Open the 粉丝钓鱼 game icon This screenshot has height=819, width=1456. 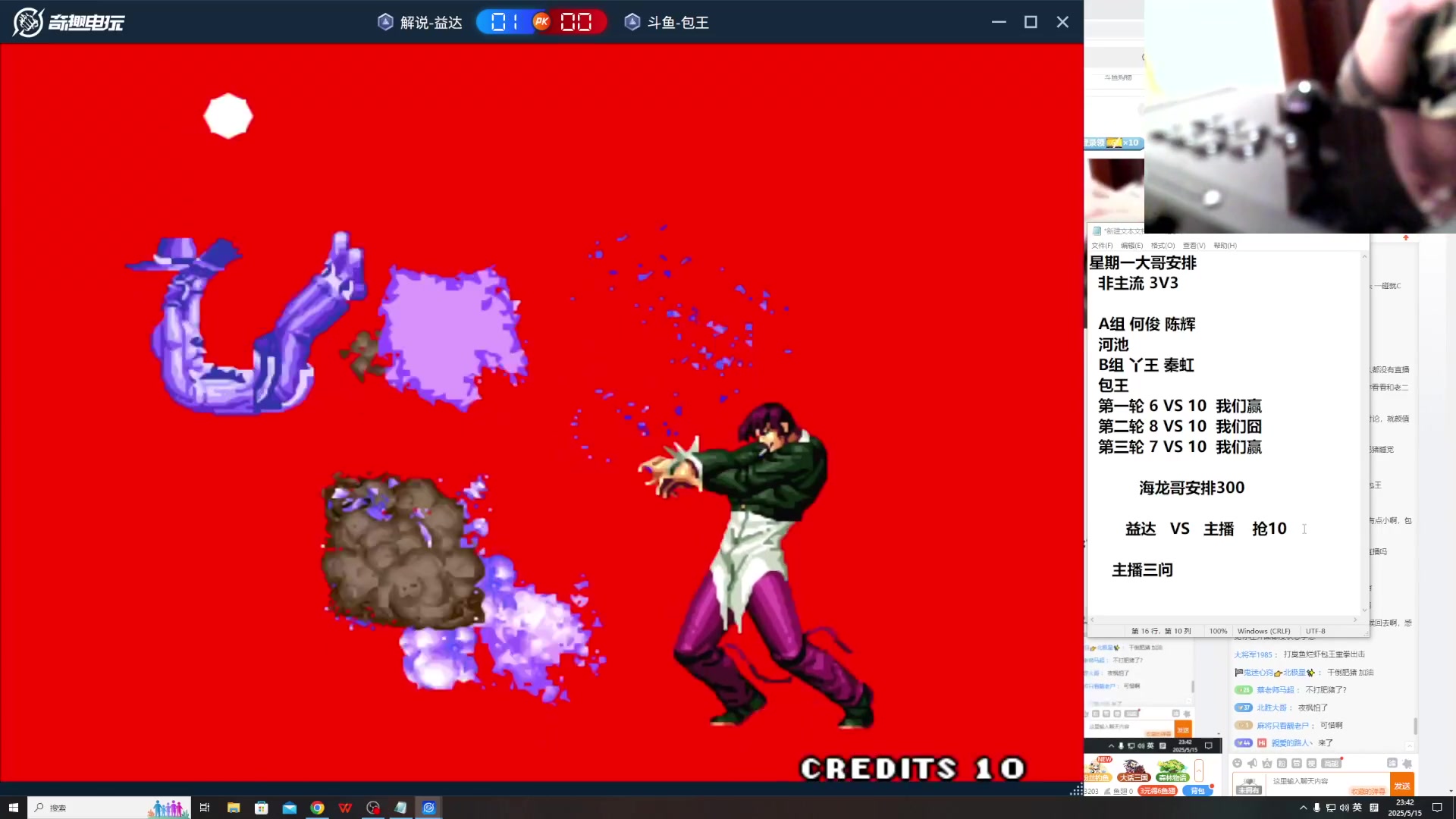1098,770
